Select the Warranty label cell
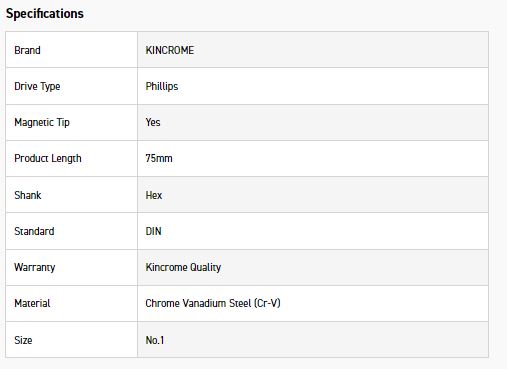The height and width of the screenshot is (369, 507). point(71,267)
